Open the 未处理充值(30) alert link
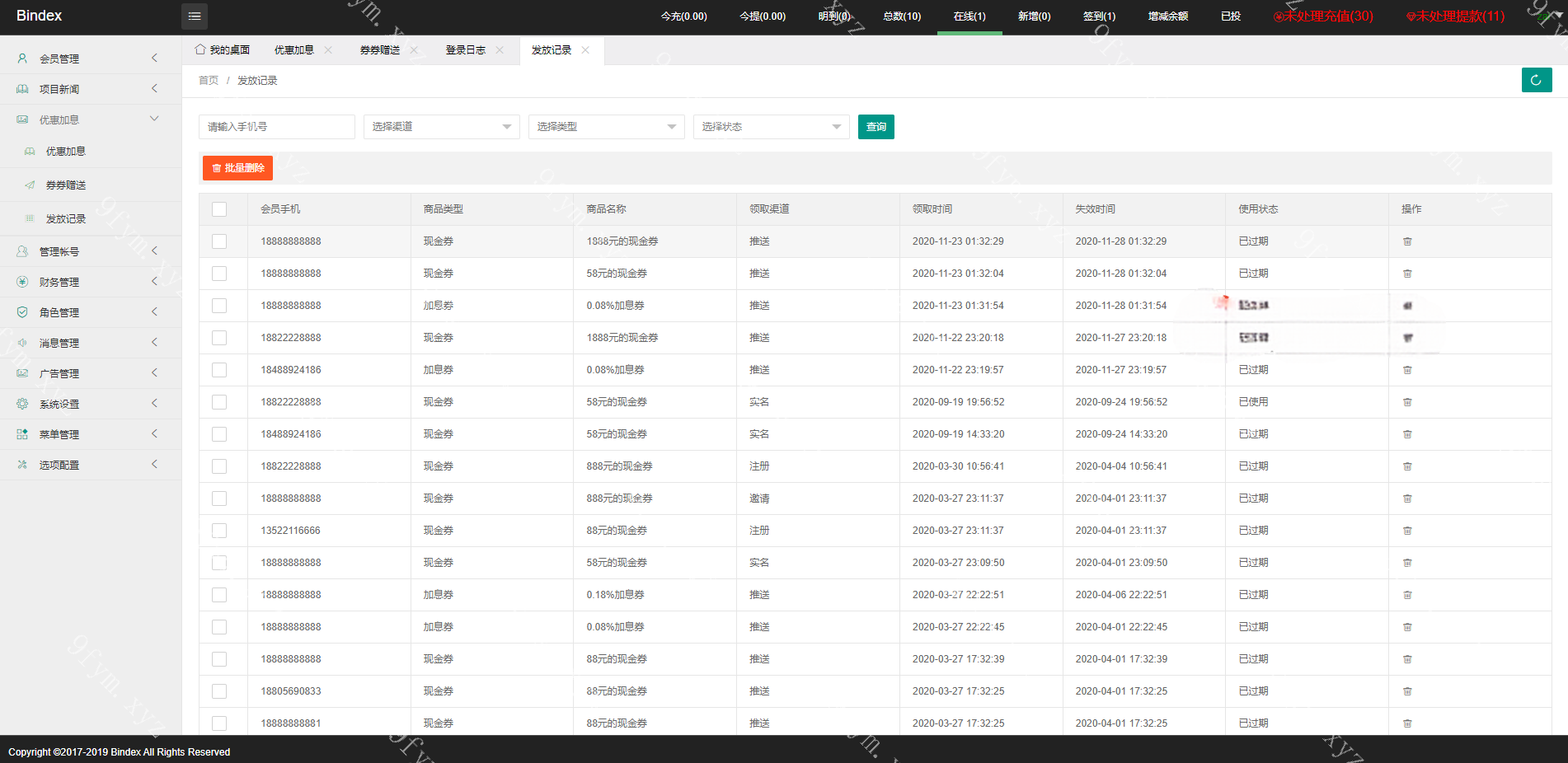This screenshot has height=763, width=1568. (1323, 16)
